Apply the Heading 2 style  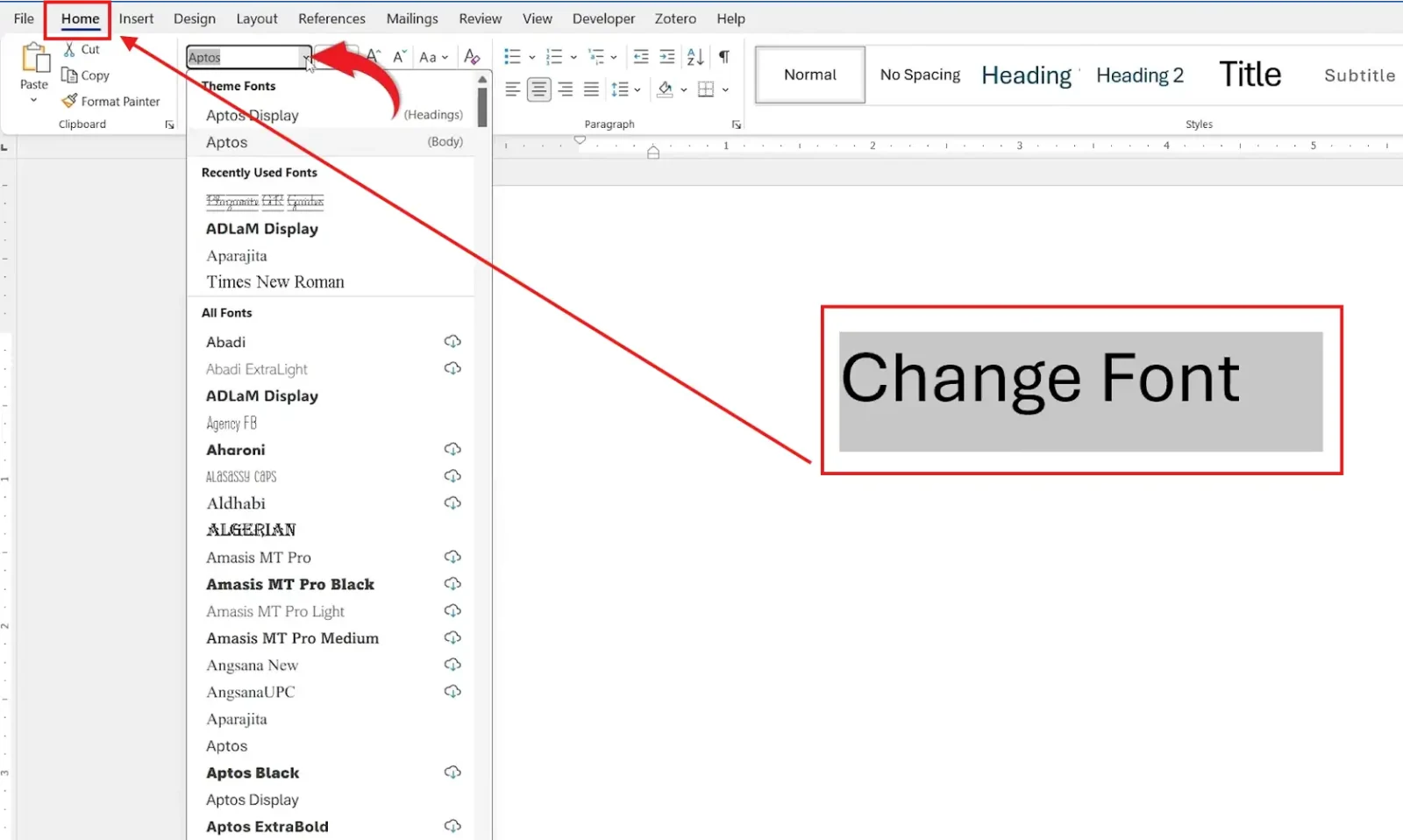[1140, 75]
